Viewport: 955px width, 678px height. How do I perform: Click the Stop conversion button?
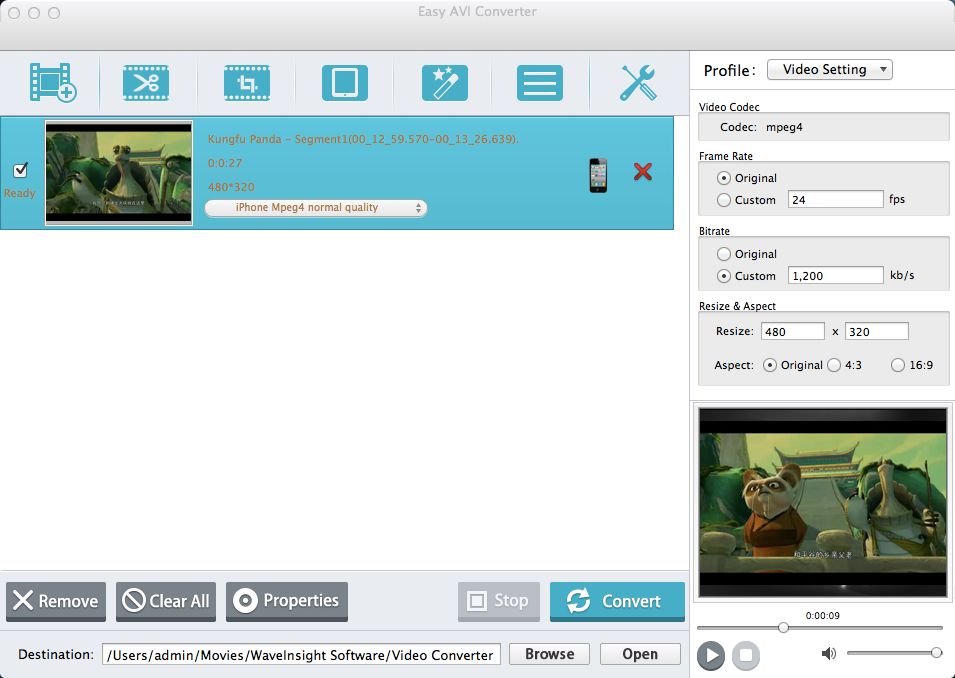(499, 601)
